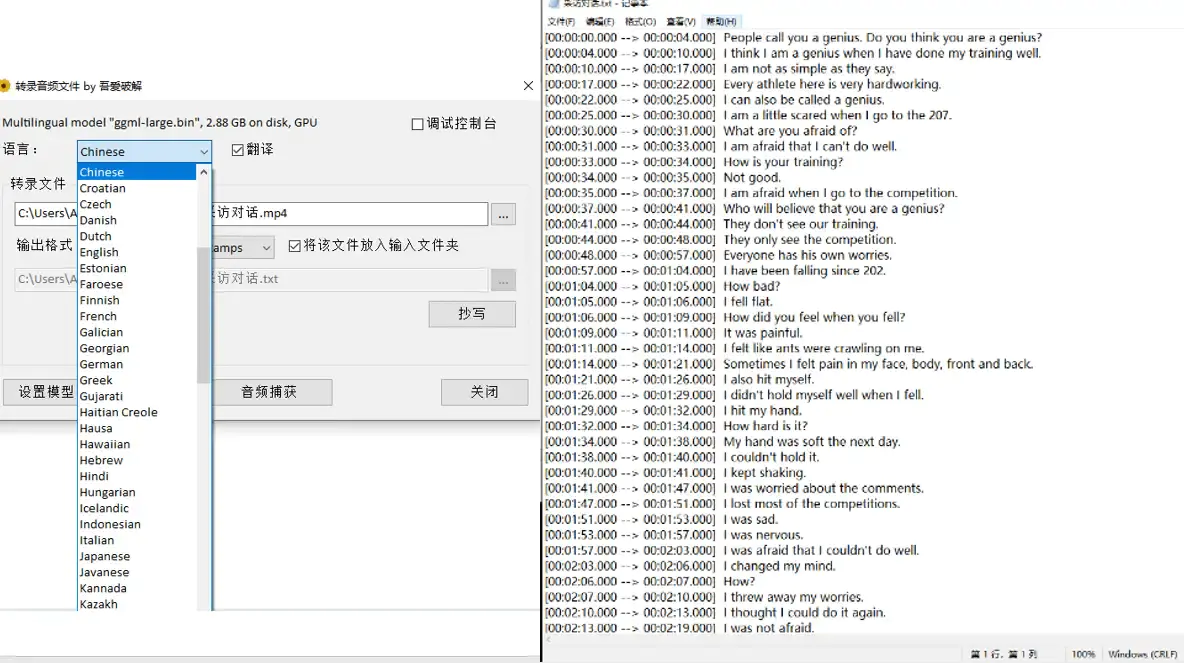Click the 关闭 close button in the app
This screenshot has height=663, width=1184.
click(x=484, y=391)
